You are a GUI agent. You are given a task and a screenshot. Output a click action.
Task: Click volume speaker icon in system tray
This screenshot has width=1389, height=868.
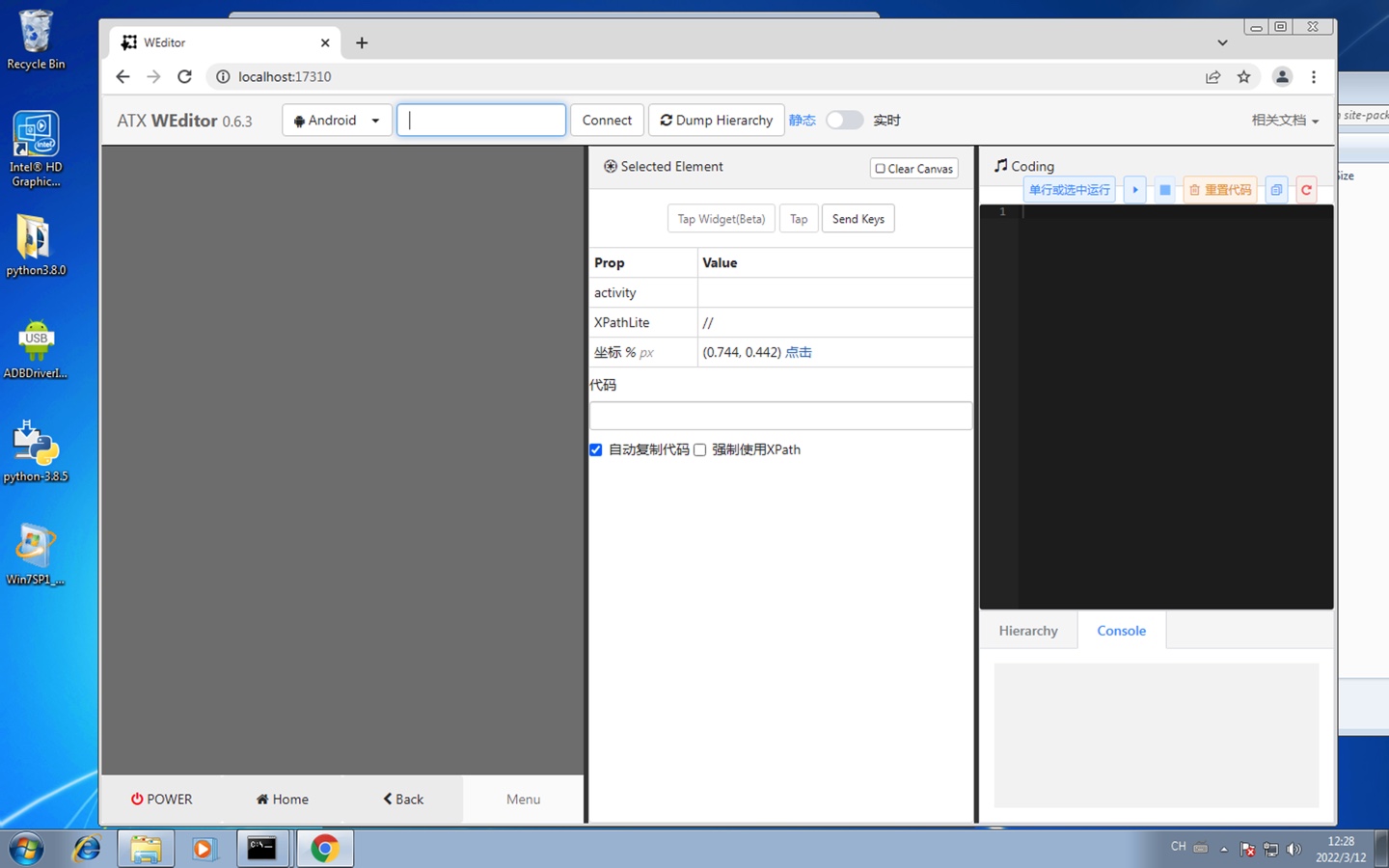pos(1294,849)
